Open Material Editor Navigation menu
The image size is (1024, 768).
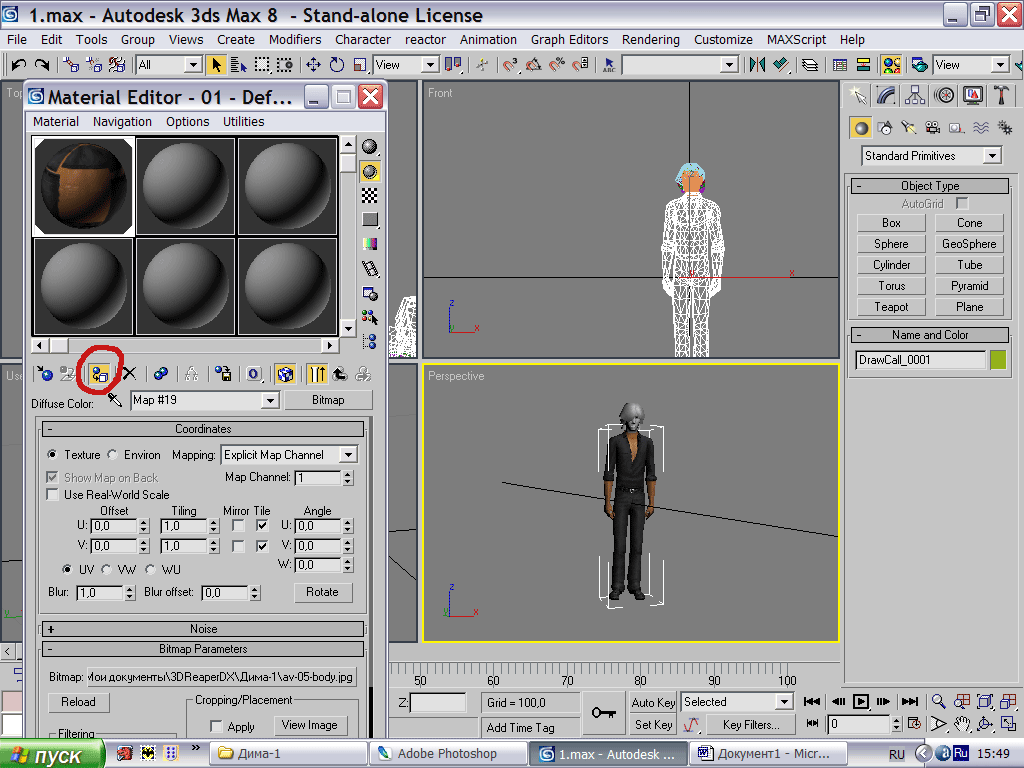[x=122, y=121]
